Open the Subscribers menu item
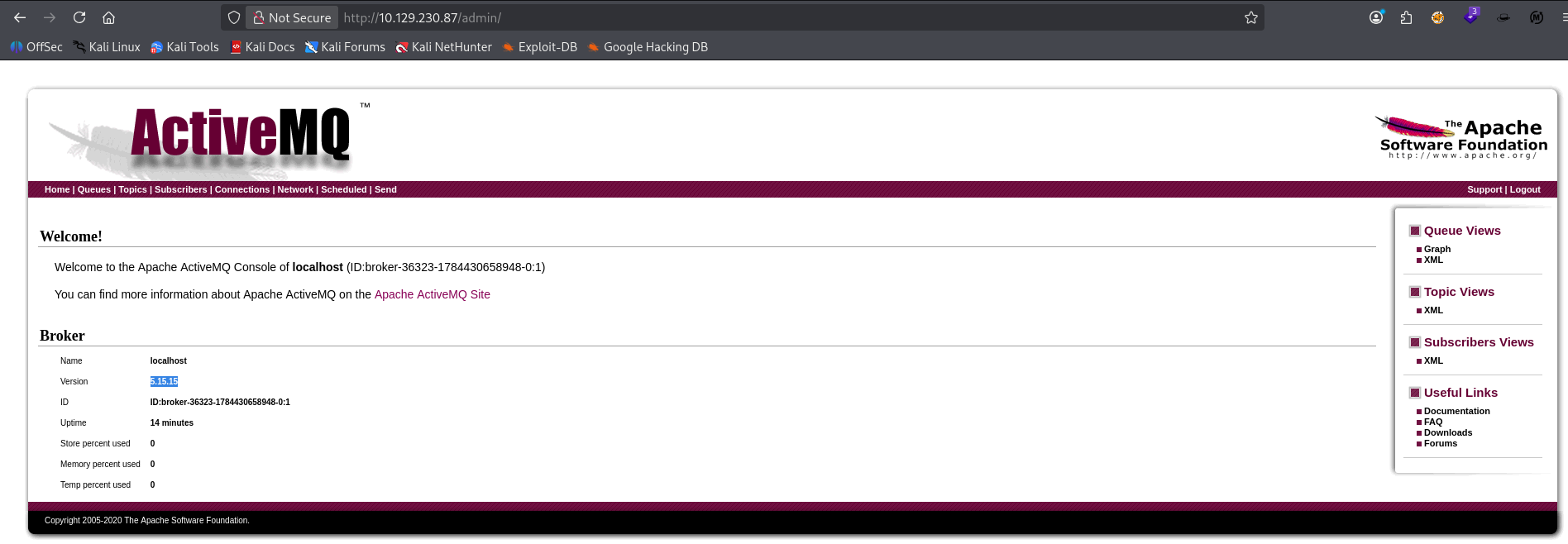This screenshot has height=544, width=1568. (181, 189)
